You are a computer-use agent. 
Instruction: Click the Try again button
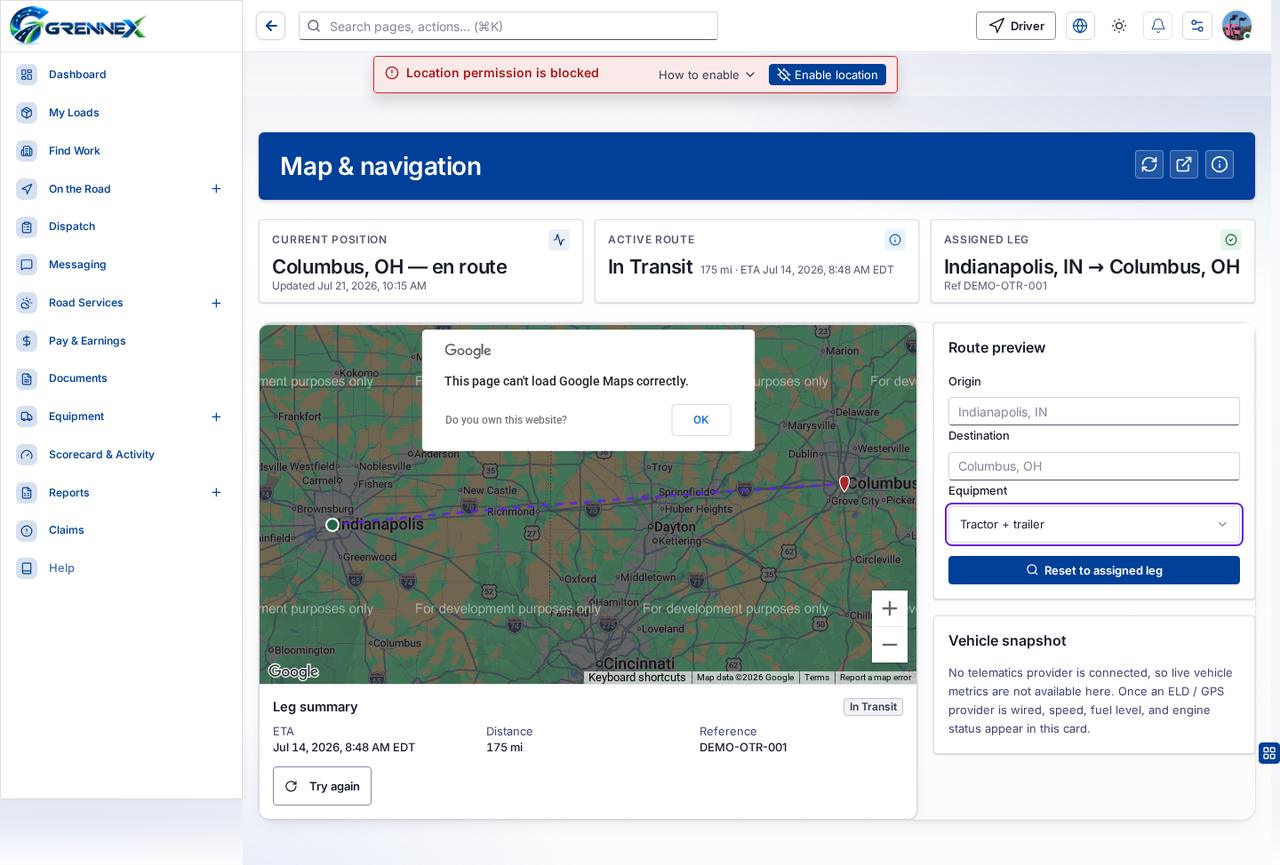pyautogui.click(x=322, y=786)
